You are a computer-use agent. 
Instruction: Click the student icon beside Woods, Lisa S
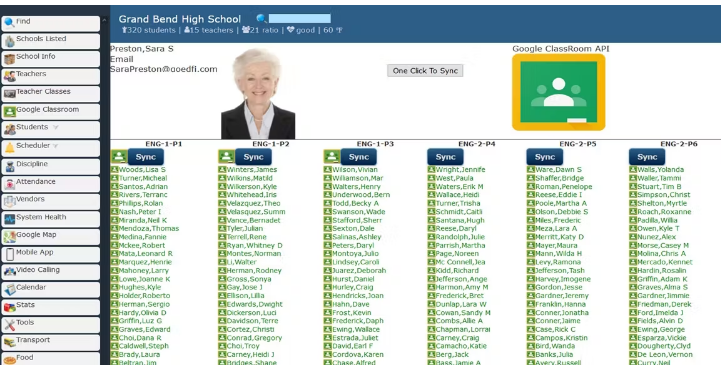114,170
